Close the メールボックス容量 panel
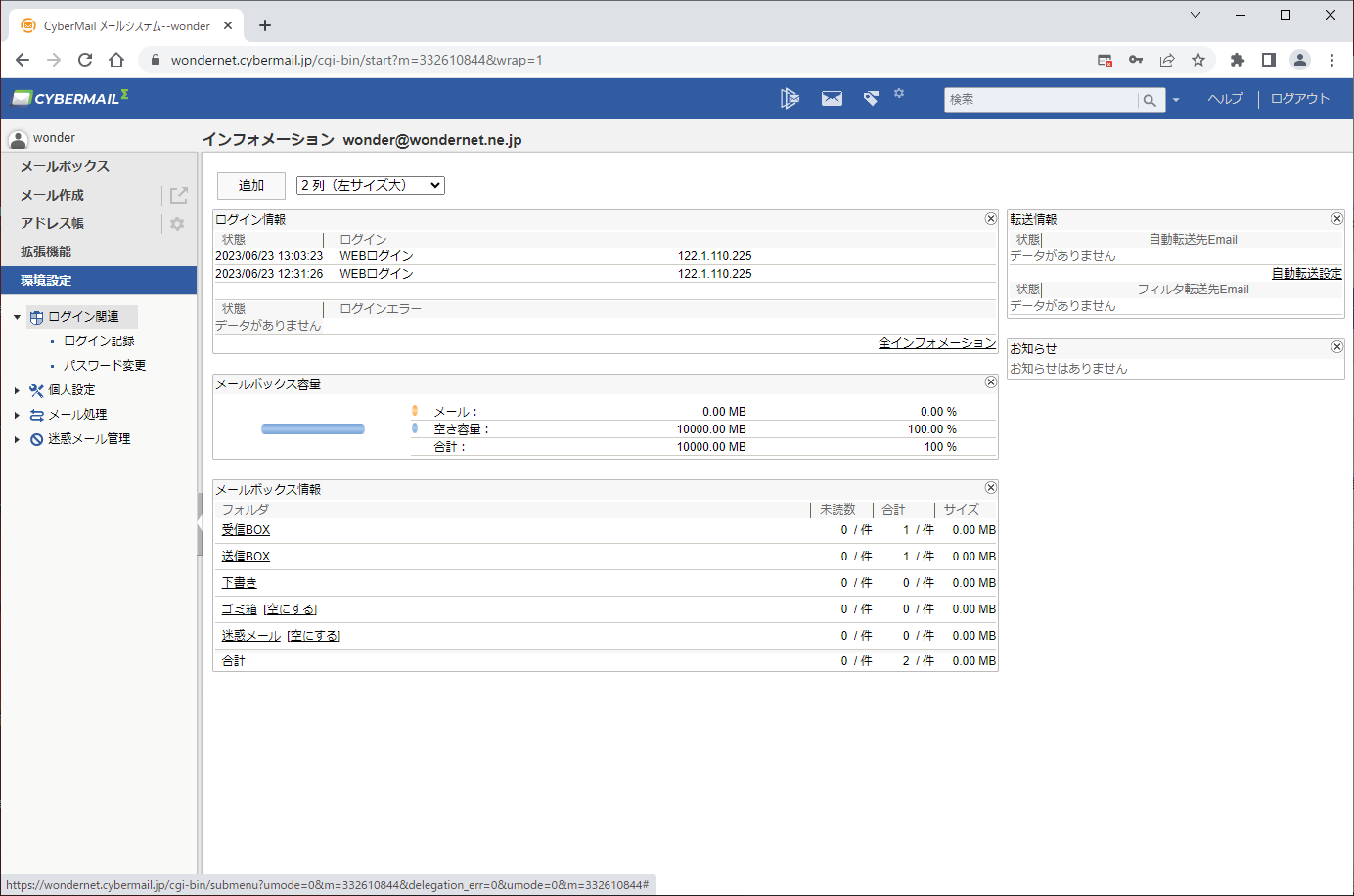 tap(991, 382)
